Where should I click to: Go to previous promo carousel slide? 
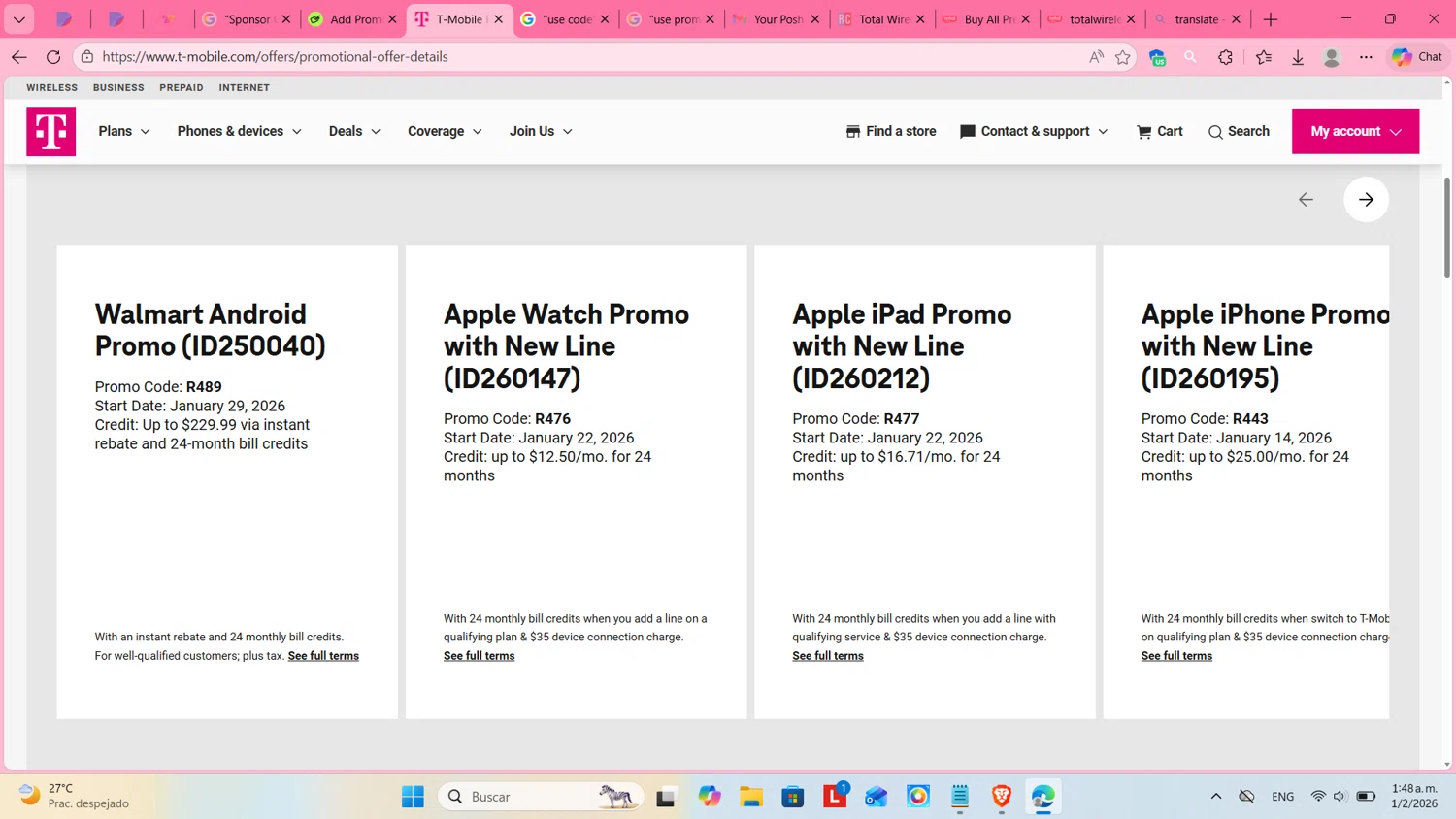point(1306,200)
